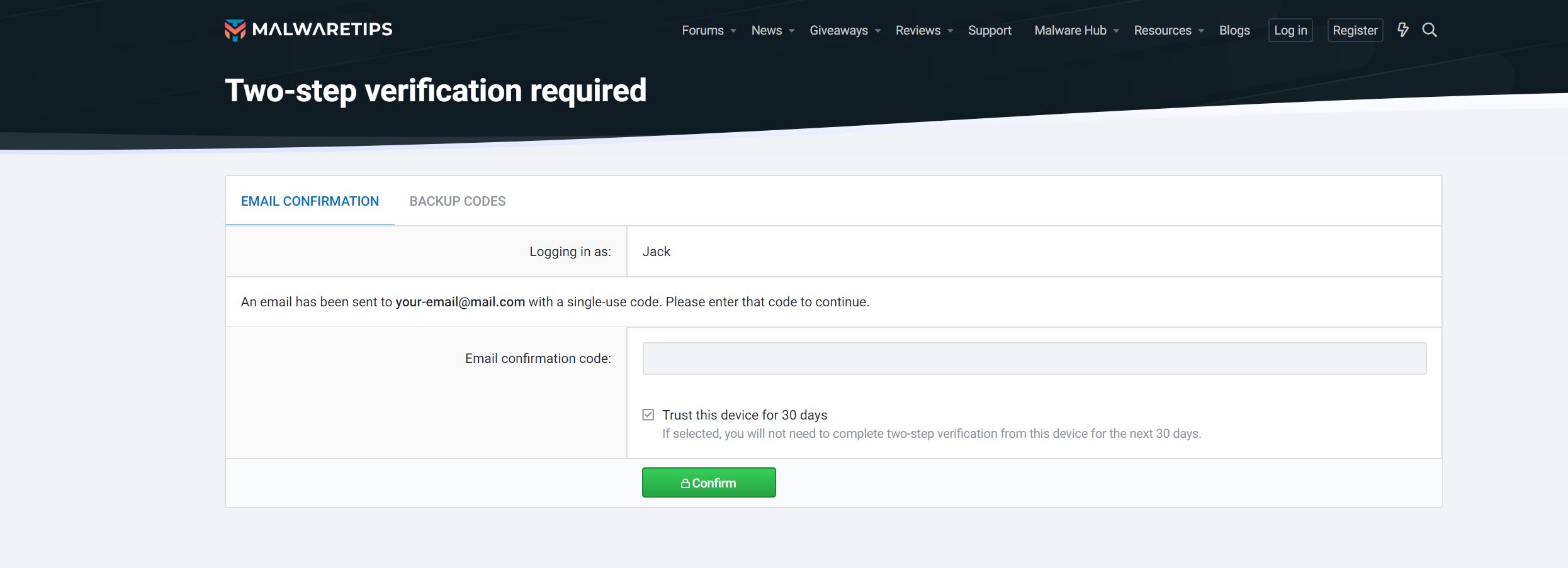Open the Blogs menu link
This screenshot has width=1568, height=568.
tap(1234, 30)
